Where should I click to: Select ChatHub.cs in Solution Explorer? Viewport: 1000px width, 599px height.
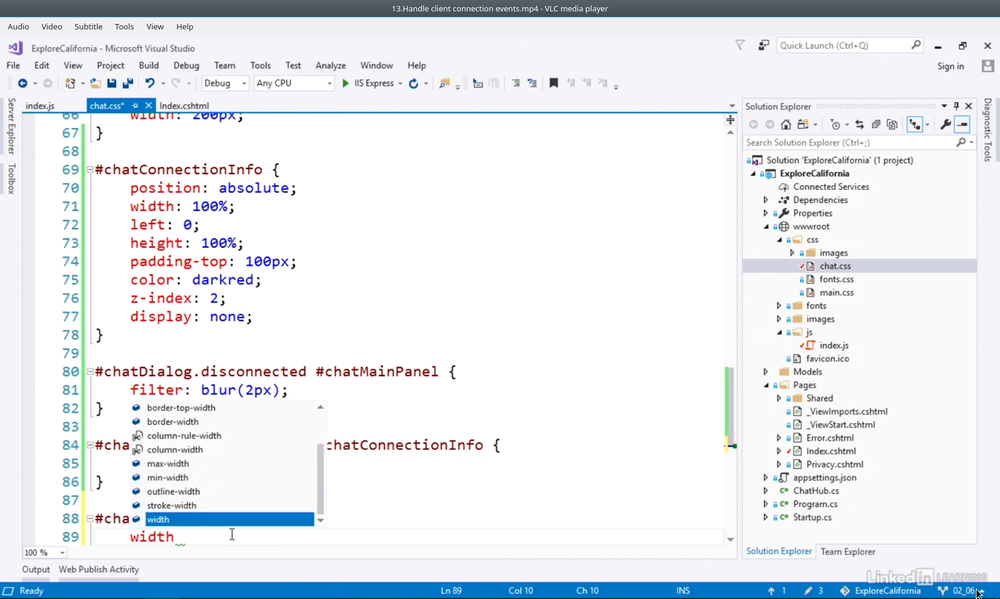tap(816, 491)
